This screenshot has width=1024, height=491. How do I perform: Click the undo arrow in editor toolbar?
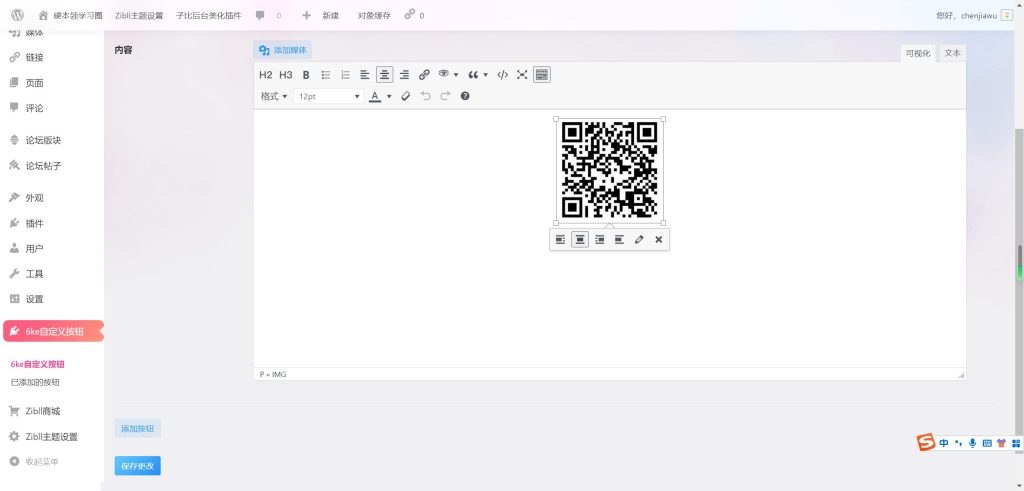tap(426, 97)
